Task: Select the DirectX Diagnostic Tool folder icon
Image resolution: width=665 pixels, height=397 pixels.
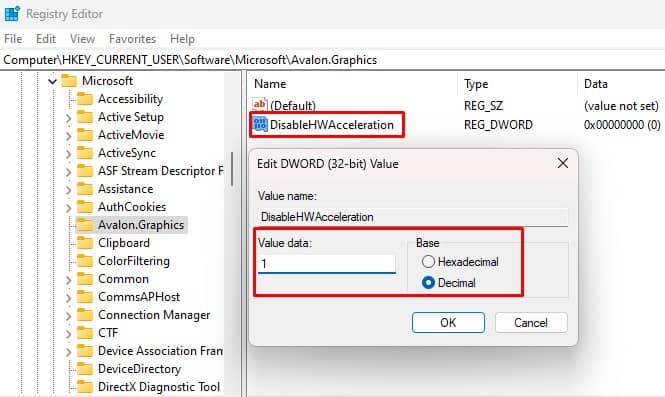Action: tap(85, 387)
